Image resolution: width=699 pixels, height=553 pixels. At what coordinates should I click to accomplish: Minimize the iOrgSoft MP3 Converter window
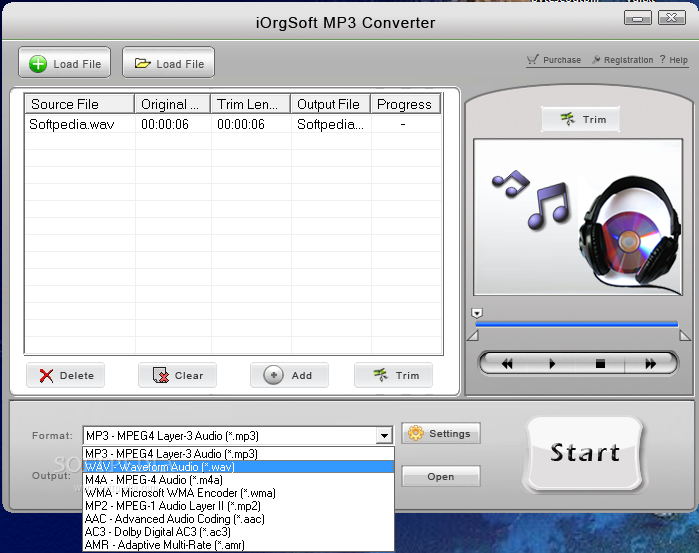pos(637,18)
